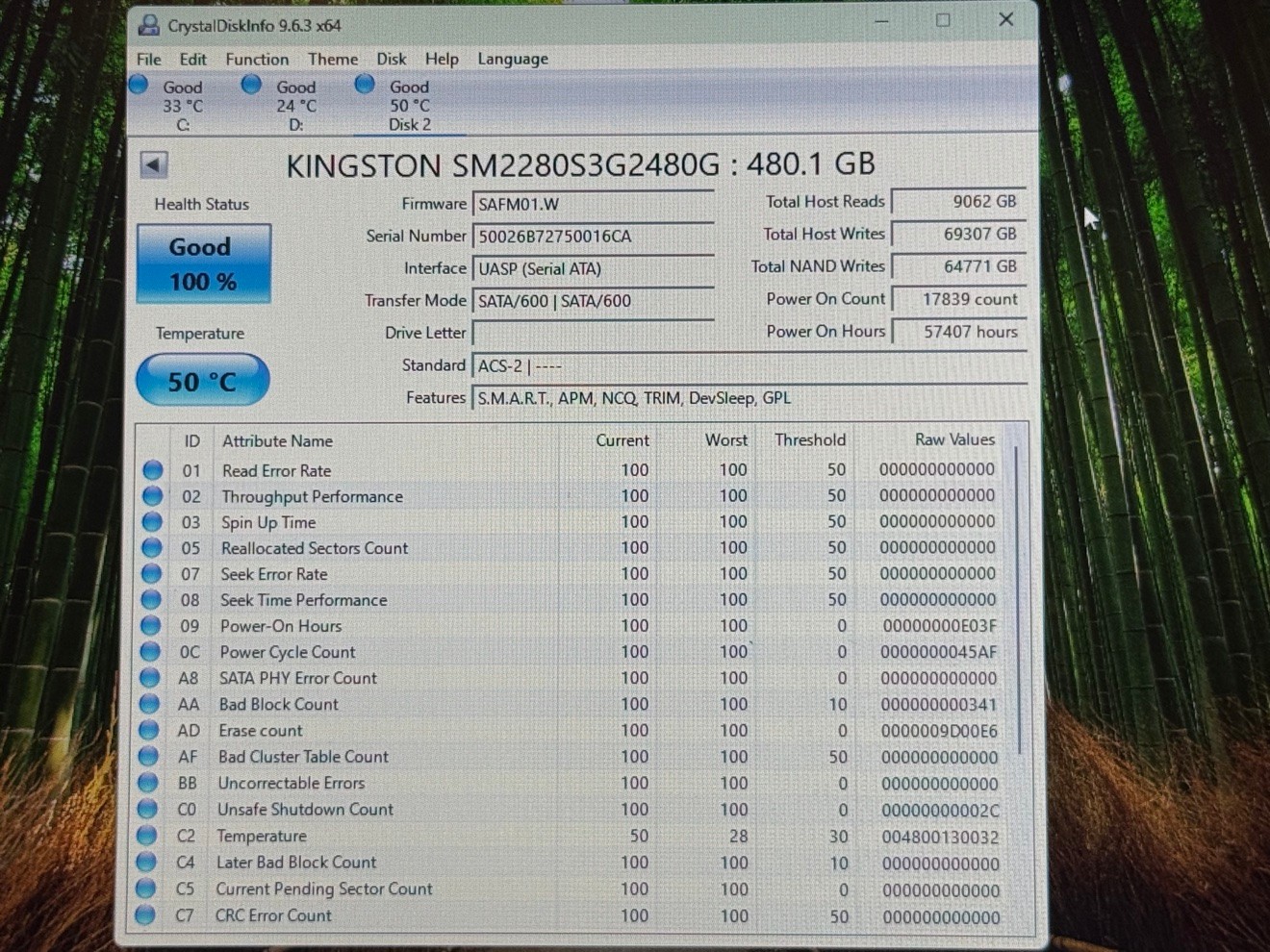Click the Power On Hours value 57407 hours
The image size is (1270, 952).
point(958,332)
